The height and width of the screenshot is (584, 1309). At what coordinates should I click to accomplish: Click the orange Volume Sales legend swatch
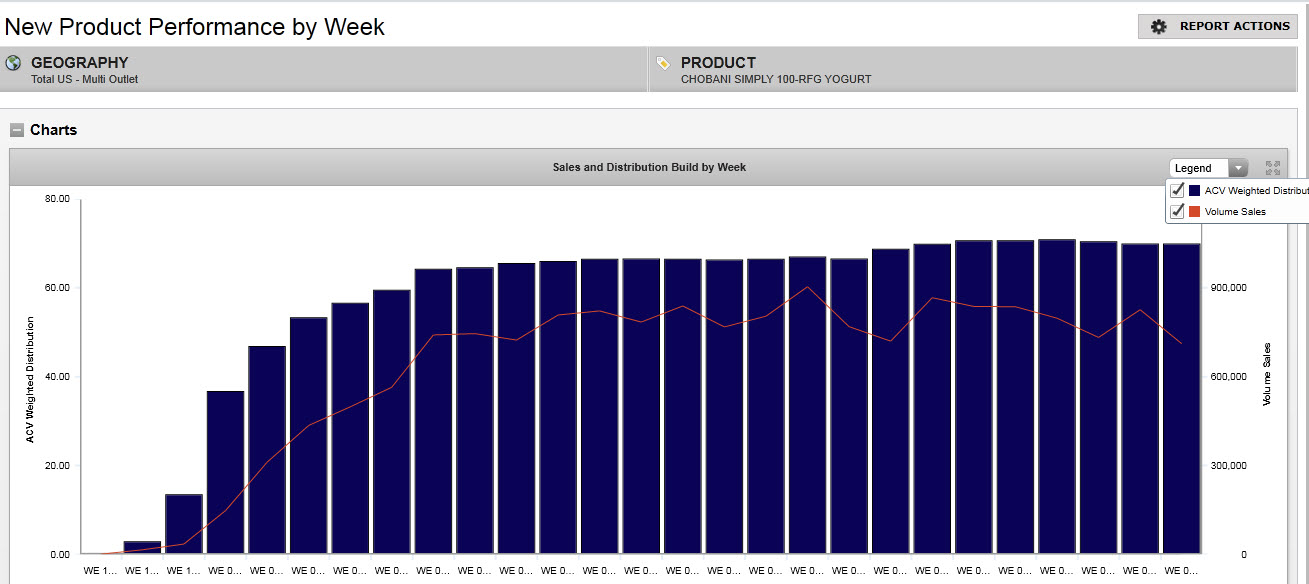pyautogui.click(x=1195, y=211)
